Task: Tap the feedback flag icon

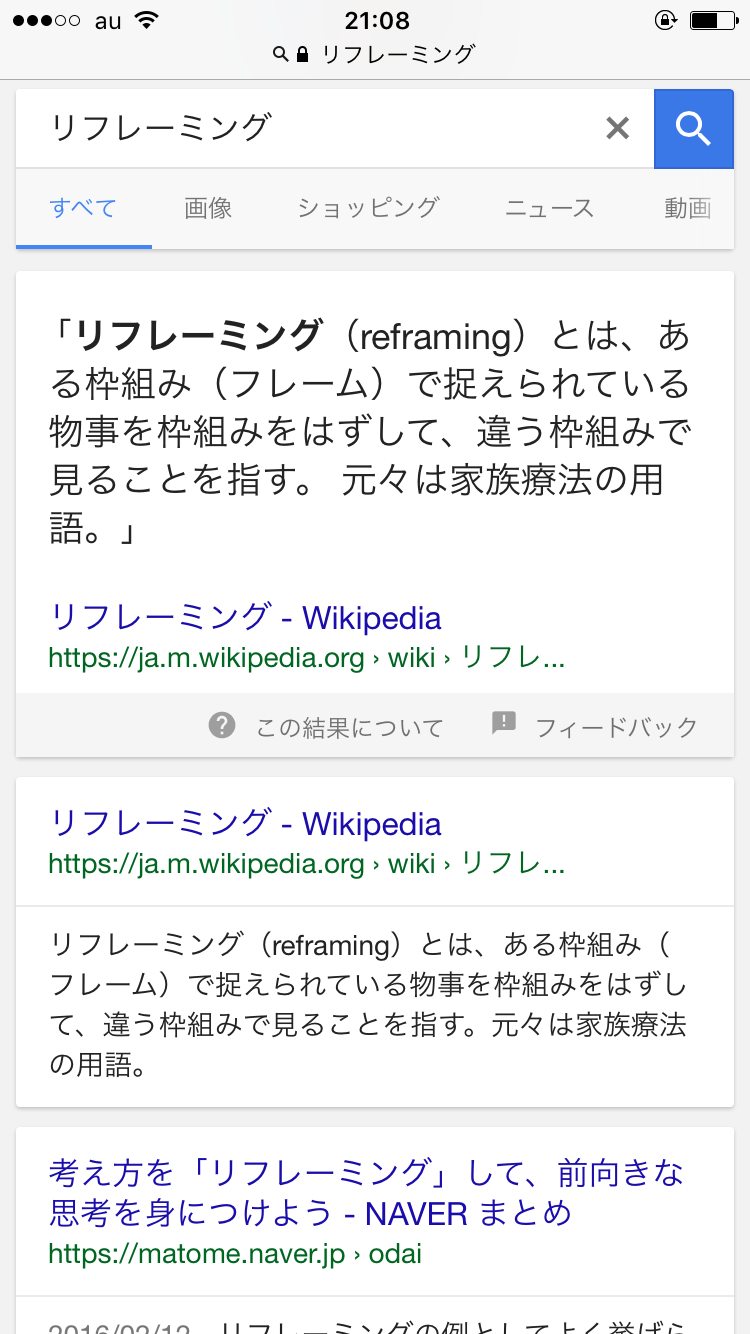Action: 504,724
